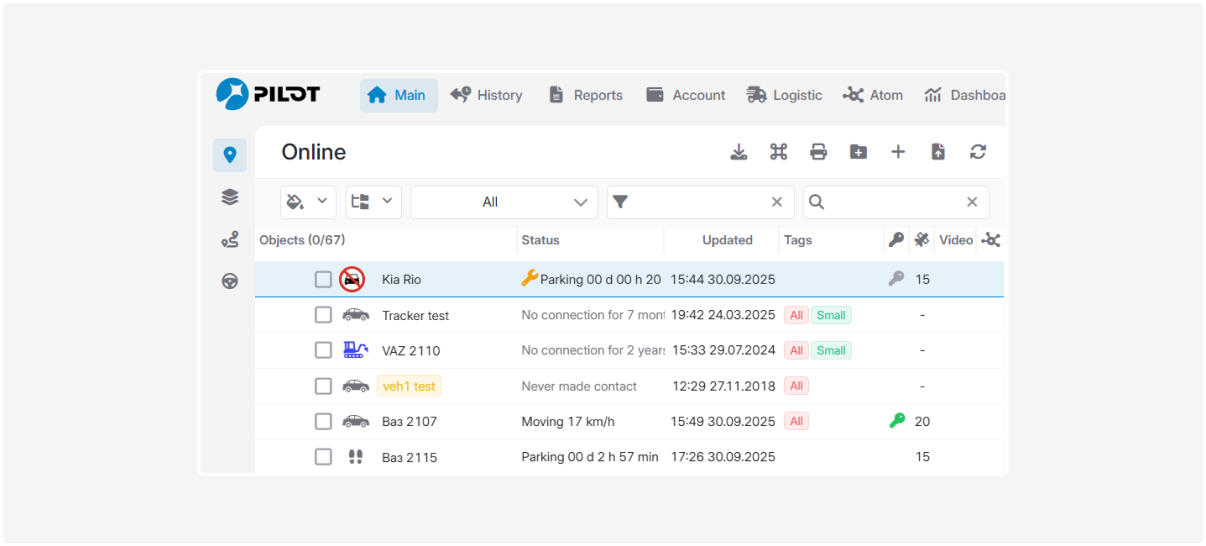Viewport: 1206px width, 546px height.
Task: Click the veh1 test object name
Action: tap(409, 386)
